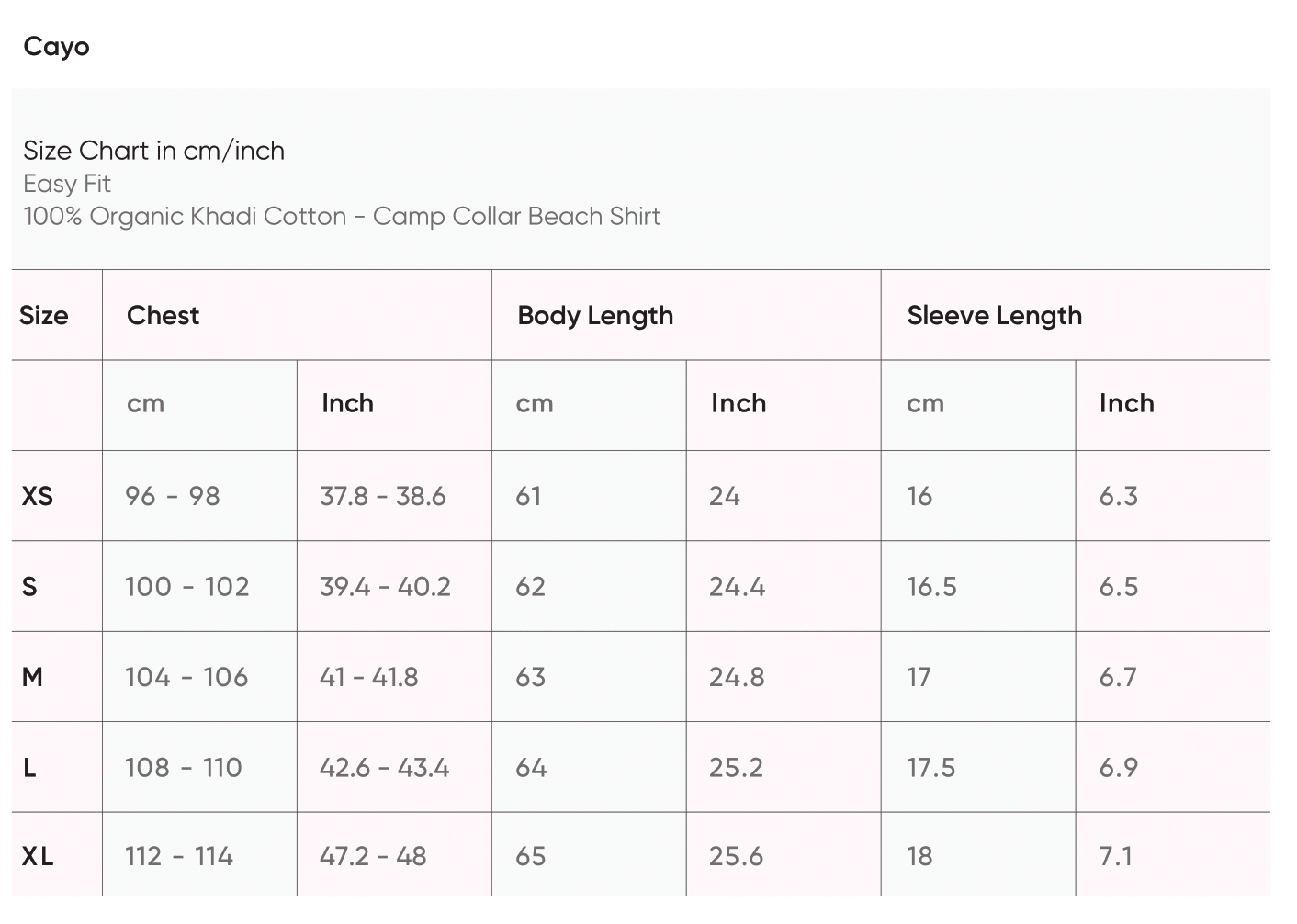1297x924 pixels.
Task: Click the 'Size Chart in cm/inch' heading
Action: (x=153, y=151)
